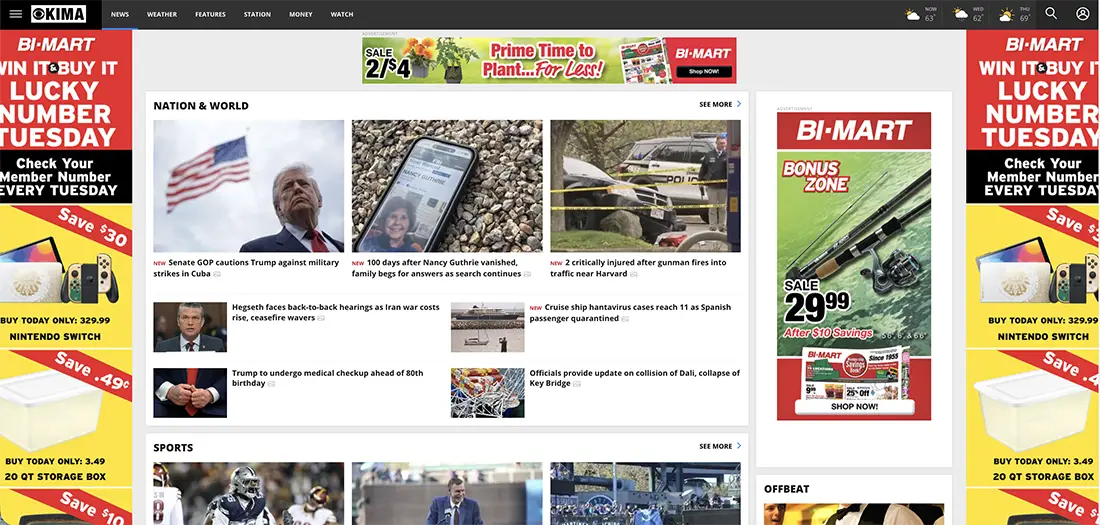Go to KIMA home logo
1100x525 pixels.
(59, 14)
